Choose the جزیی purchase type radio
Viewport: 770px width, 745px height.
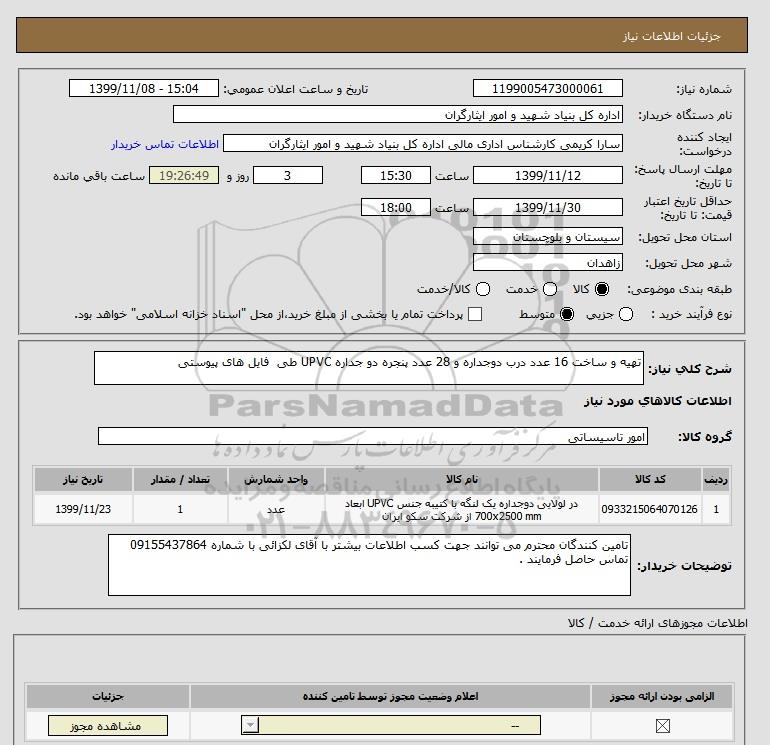626,314
